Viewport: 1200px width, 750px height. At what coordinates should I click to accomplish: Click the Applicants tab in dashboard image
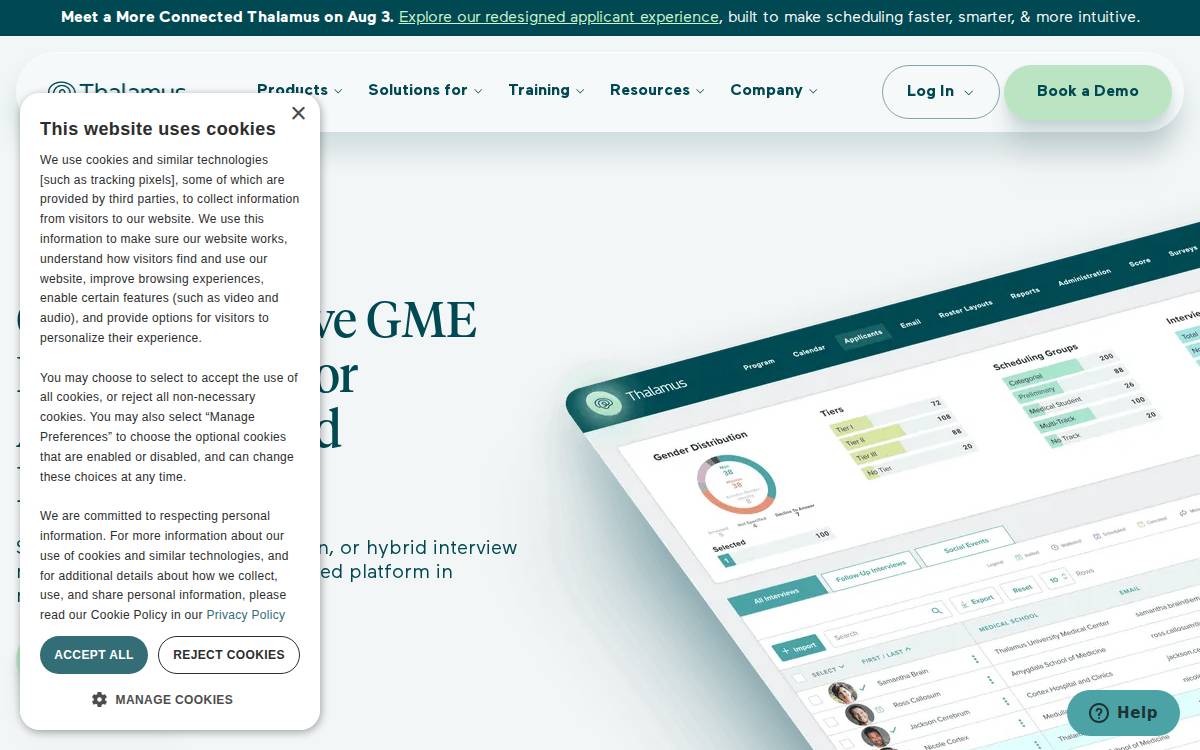(862, 338)
